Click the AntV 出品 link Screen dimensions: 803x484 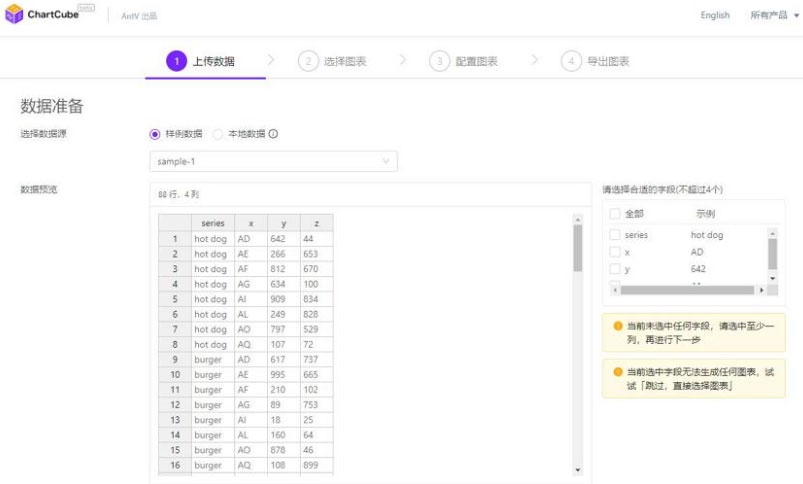(x=139, y=16)
